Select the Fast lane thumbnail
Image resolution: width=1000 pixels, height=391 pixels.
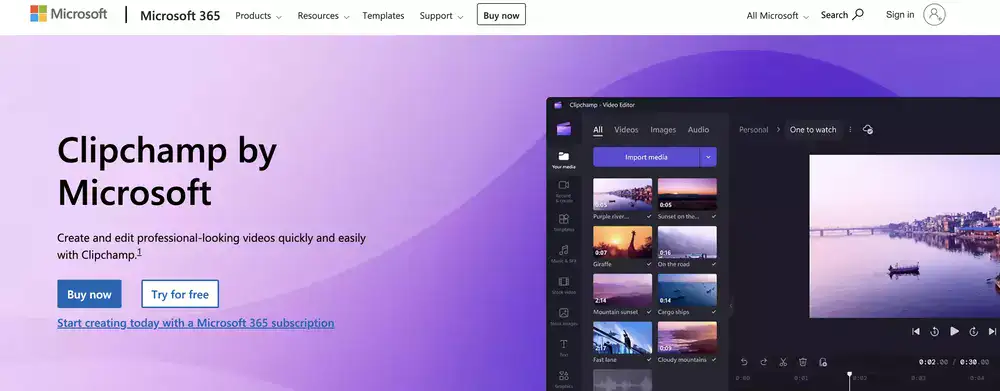(x=622, y=337)
